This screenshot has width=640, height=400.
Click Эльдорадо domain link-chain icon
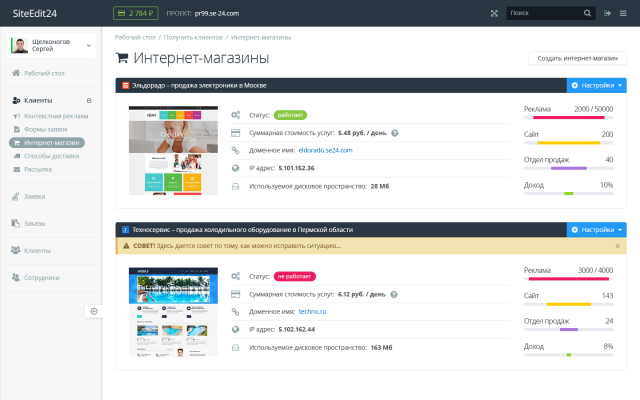coord(236,150)
